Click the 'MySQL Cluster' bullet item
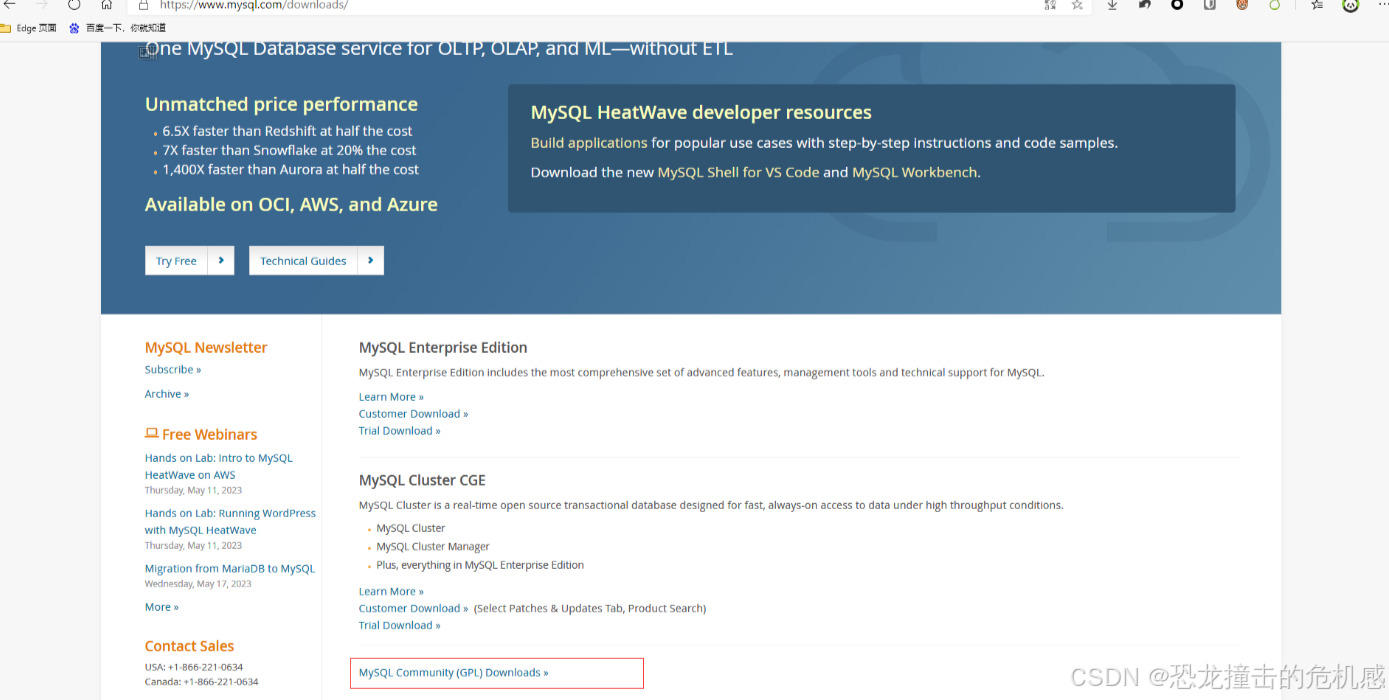1389x700 pixels. [x=411, y=528]
